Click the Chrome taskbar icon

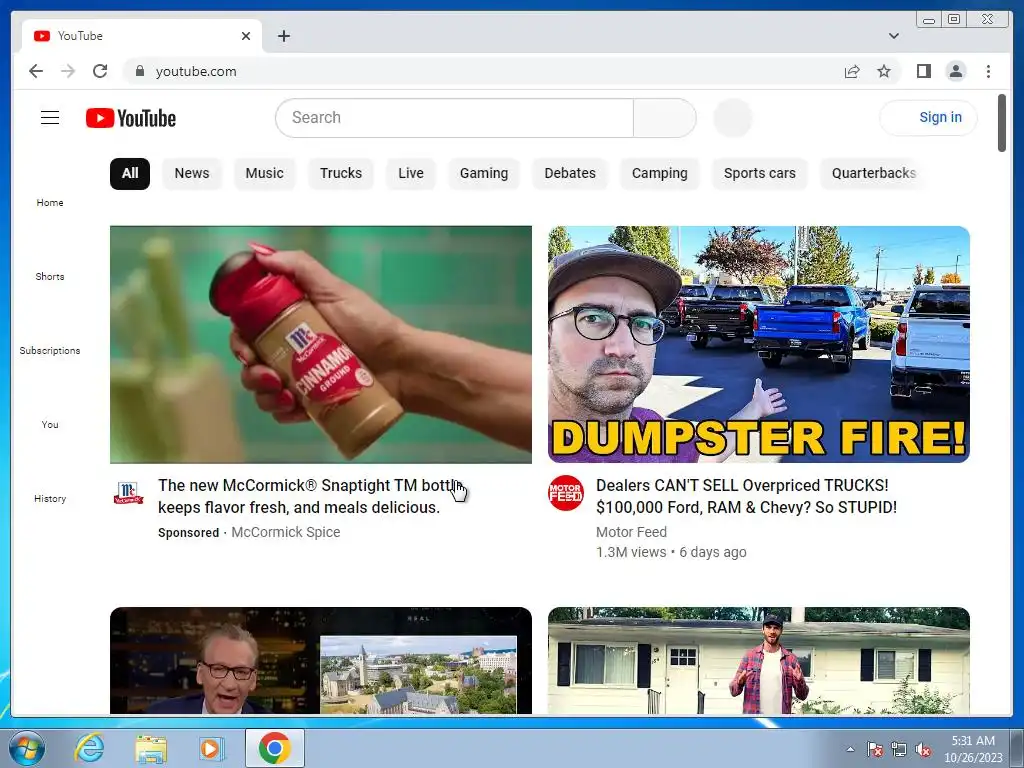point(274,748)
